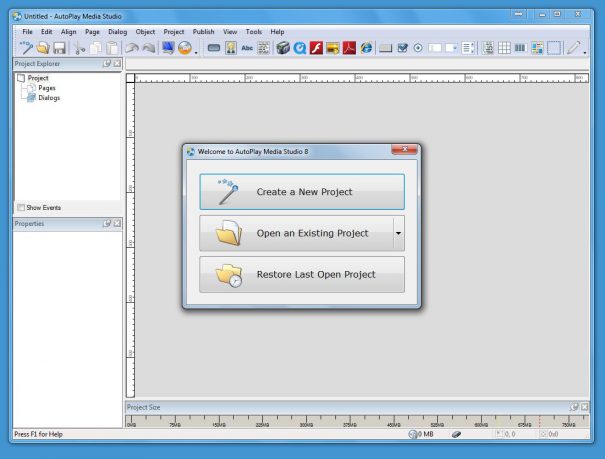The height and width of the screenshot is (459, 605).
Task: Select Pages in the Project Explorer
Action: point(47,88)
